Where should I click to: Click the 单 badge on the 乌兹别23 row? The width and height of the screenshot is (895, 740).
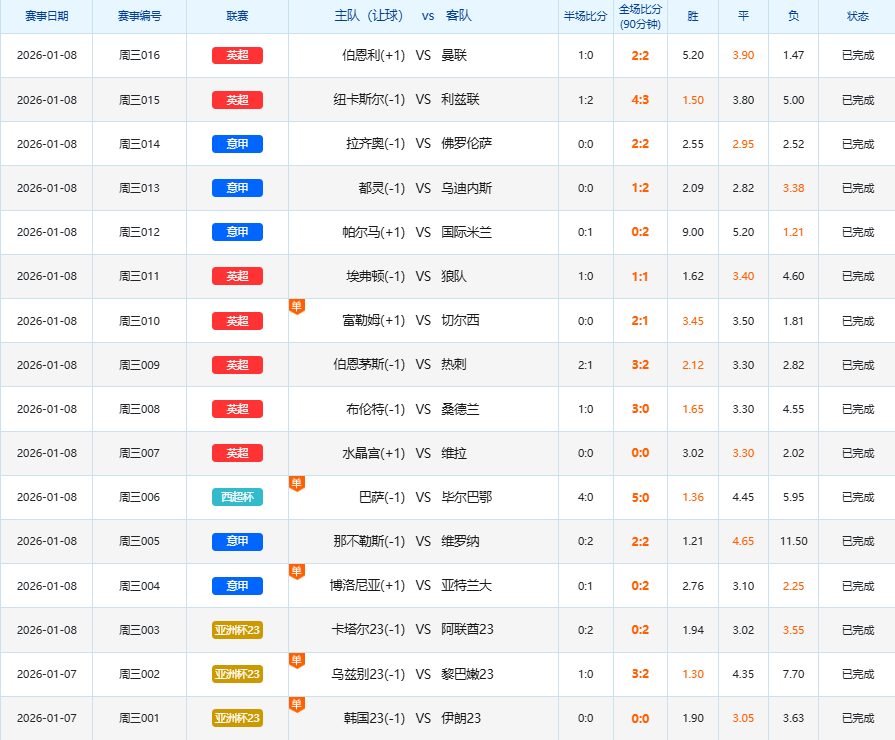(x=296, y=660)
